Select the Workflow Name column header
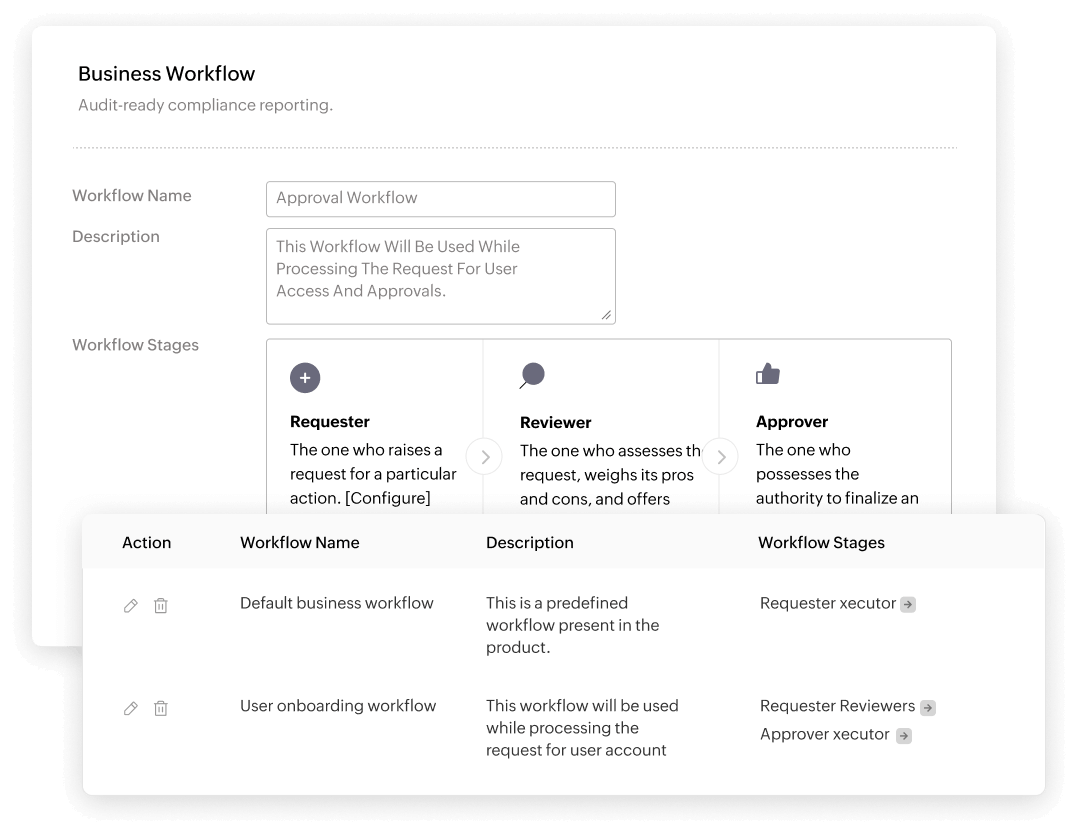This screenshot has height=834, width=1078. pos(299,542)
